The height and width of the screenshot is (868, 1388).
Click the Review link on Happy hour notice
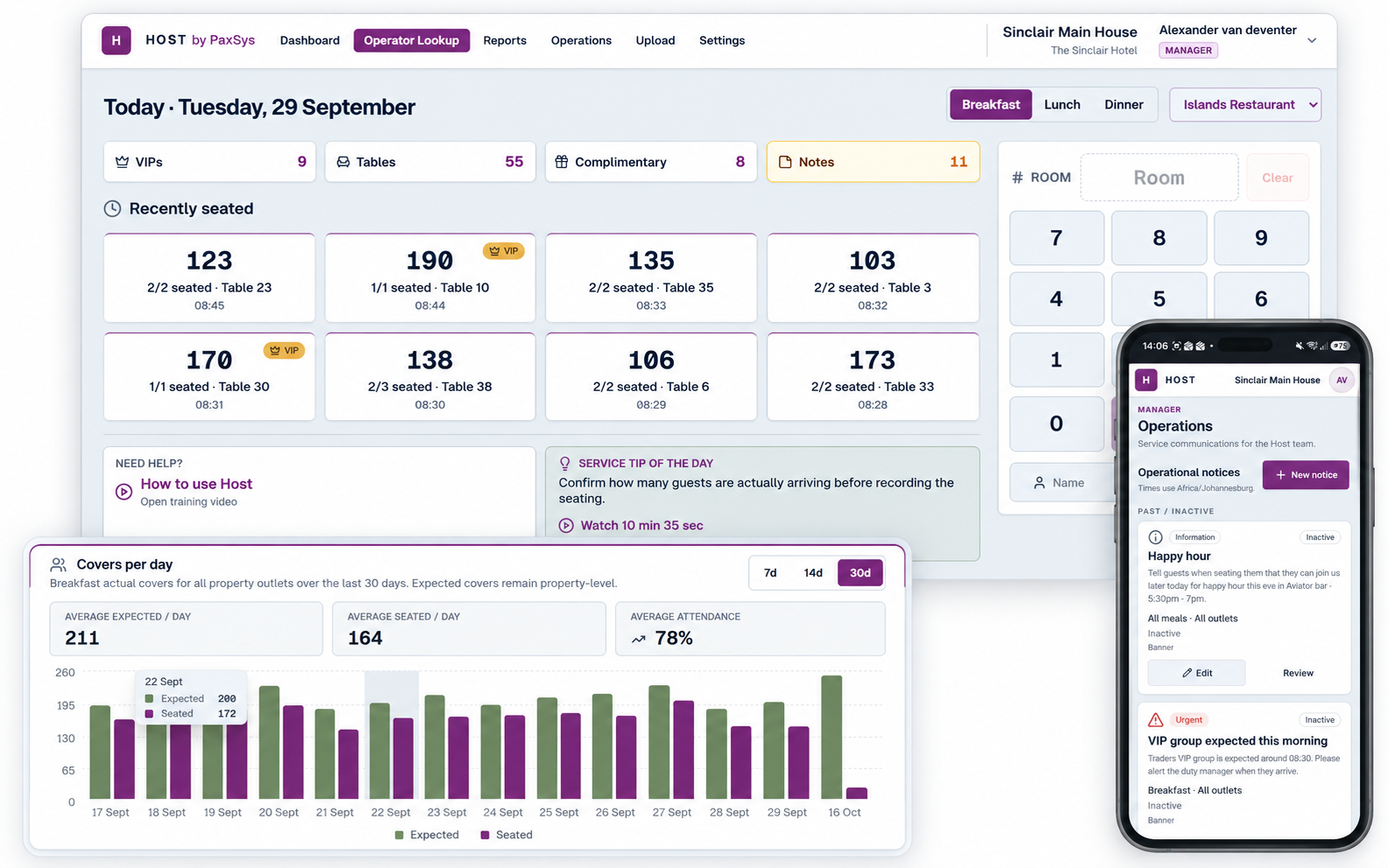coord(1298,673)
